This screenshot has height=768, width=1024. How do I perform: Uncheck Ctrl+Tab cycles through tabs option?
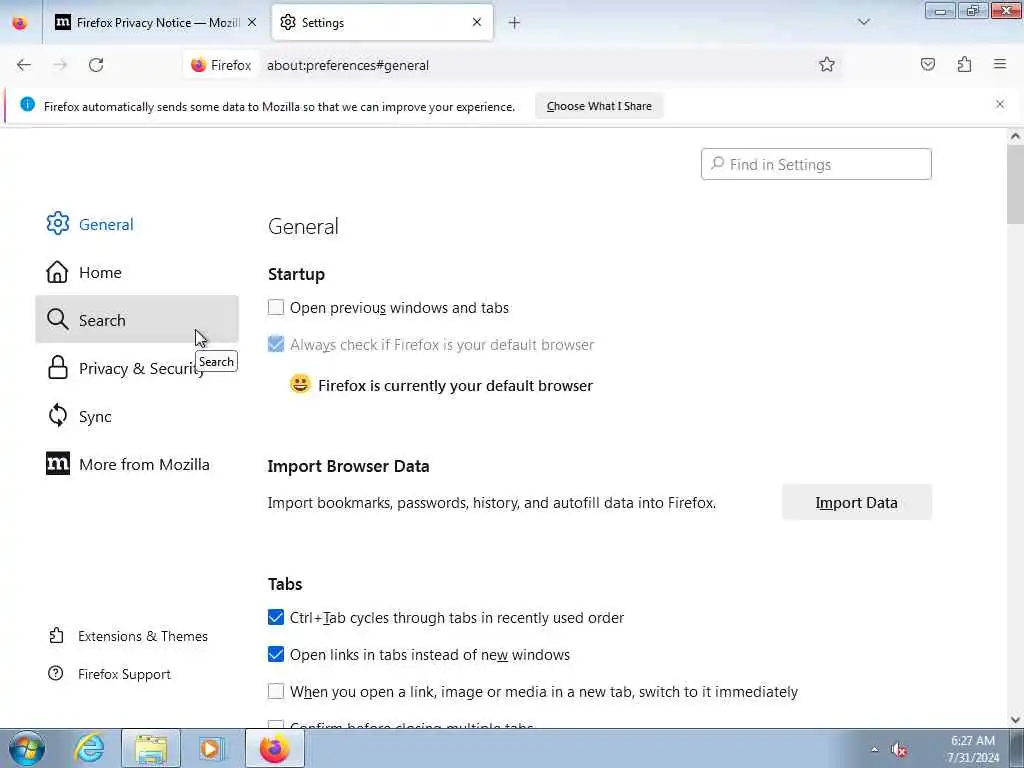pos(276,617)
